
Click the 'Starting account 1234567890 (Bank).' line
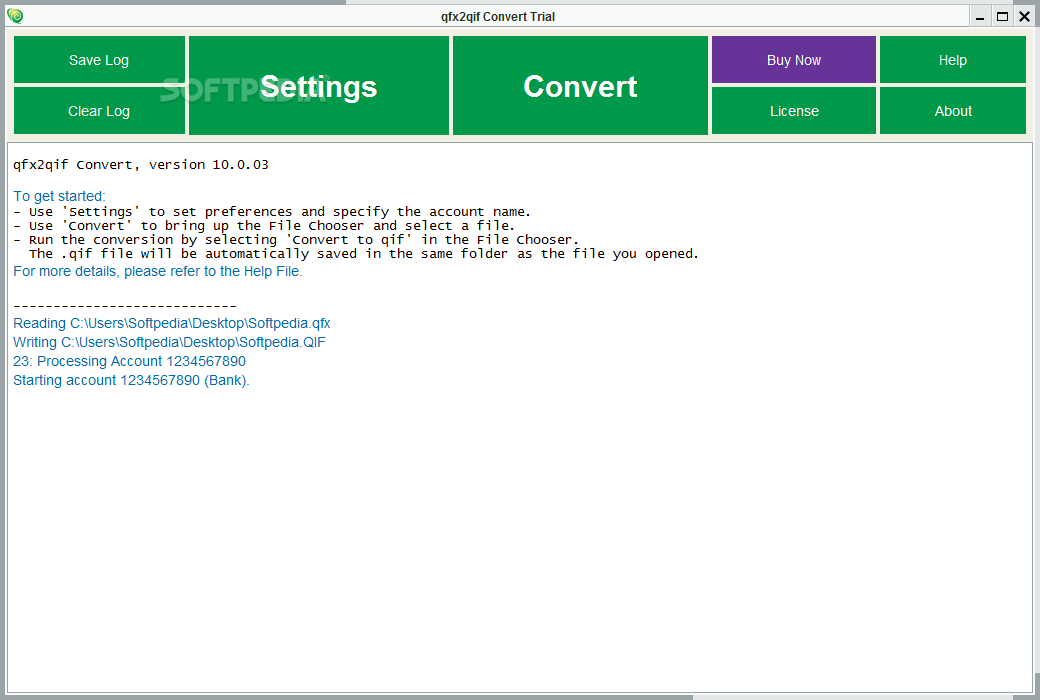click(x=131, y=380)
